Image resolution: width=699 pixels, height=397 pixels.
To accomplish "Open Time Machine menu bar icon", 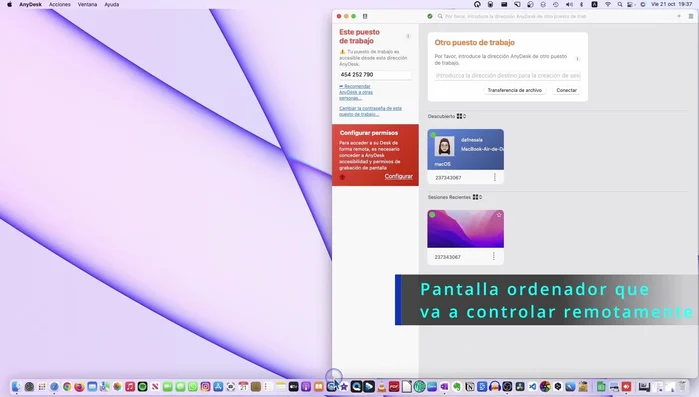I will (x=555, y=4).
